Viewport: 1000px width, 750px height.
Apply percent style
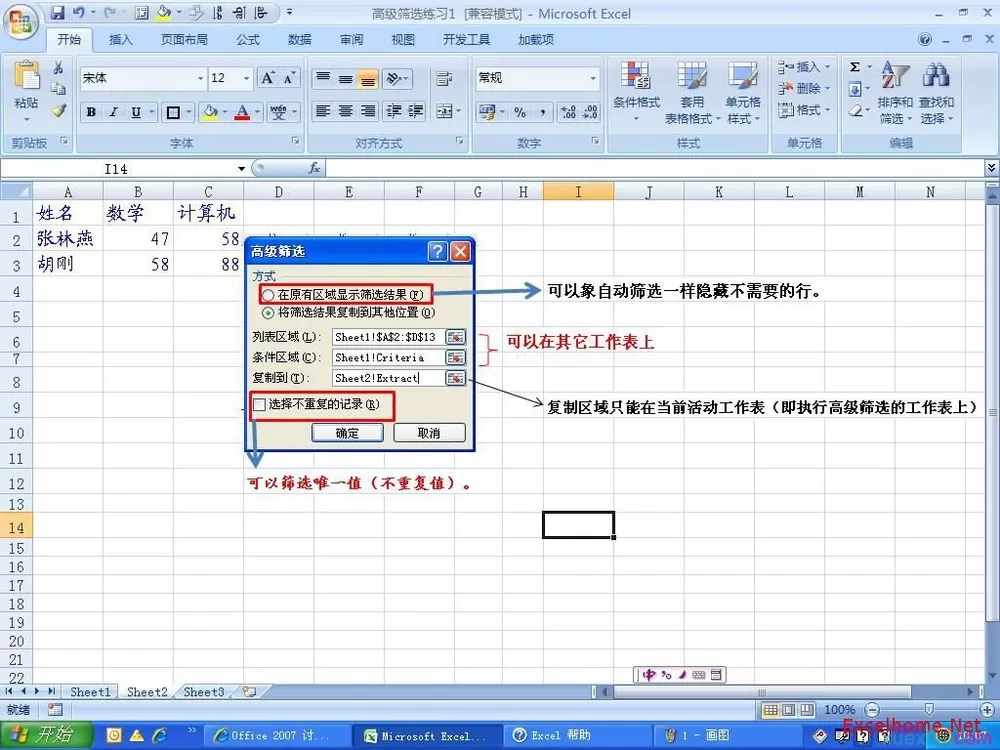tap(520, 112)
